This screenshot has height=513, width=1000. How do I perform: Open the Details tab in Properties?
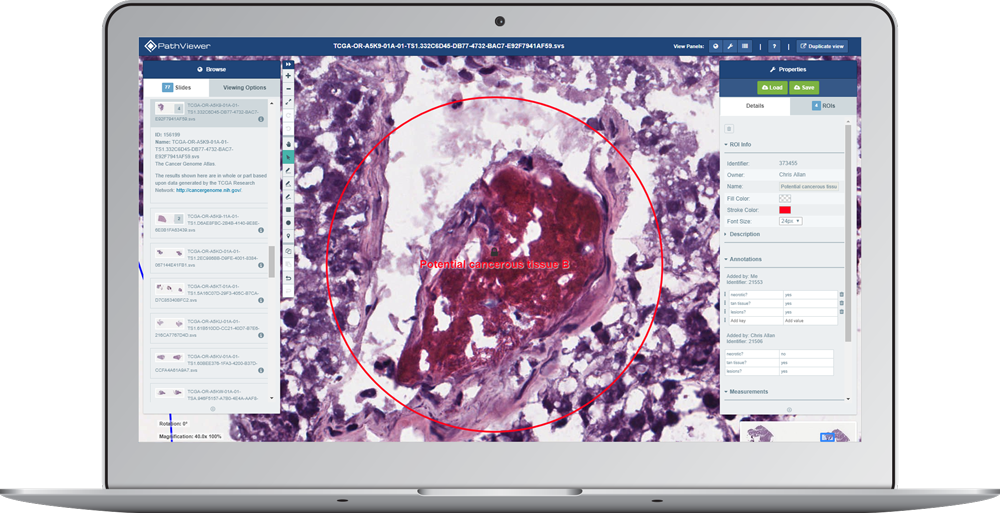coord(755,106)
